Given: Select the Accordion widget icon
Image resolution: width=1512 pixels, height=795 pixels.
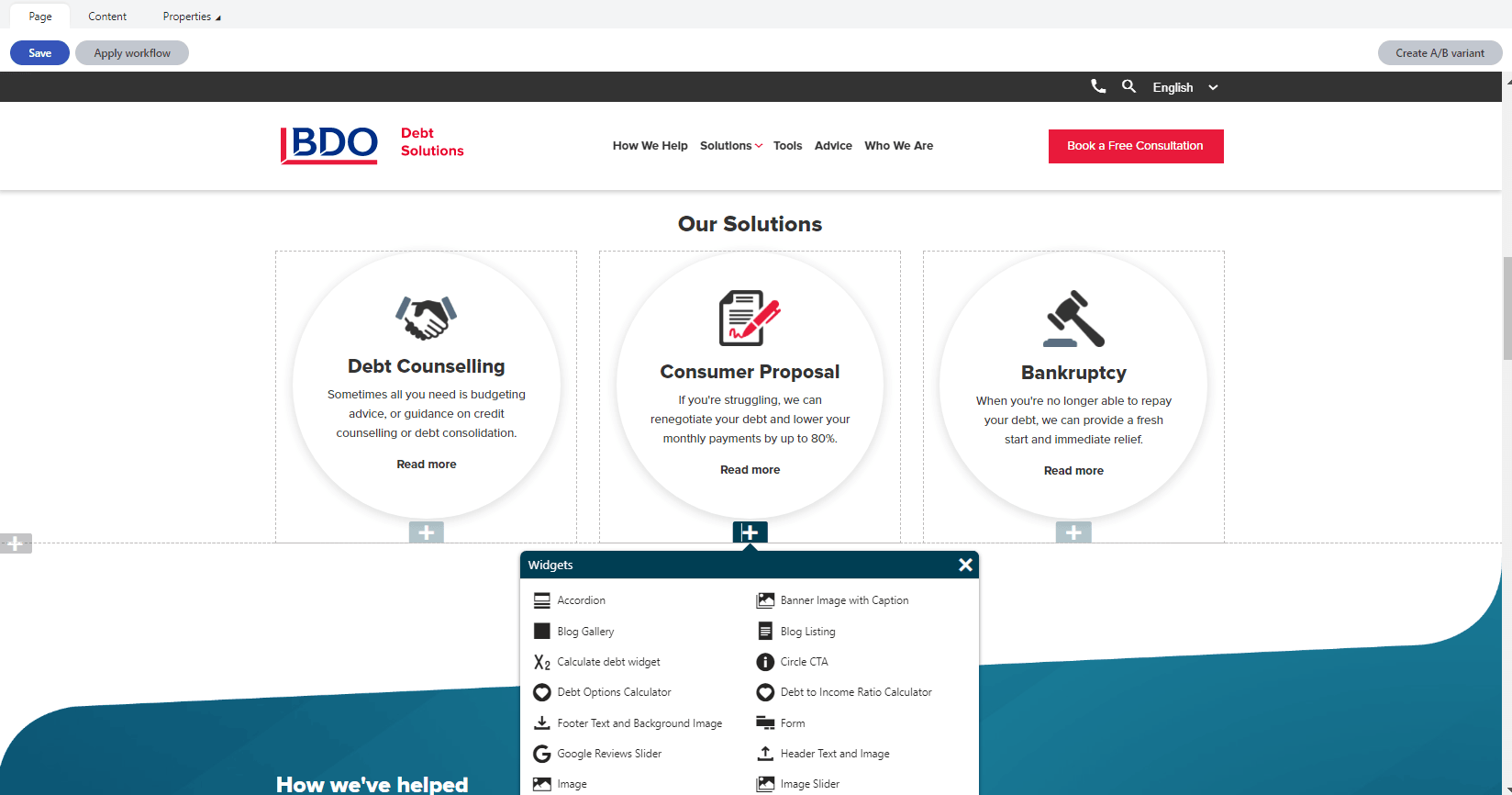Looking at the screenshot, I should point(542,600).
